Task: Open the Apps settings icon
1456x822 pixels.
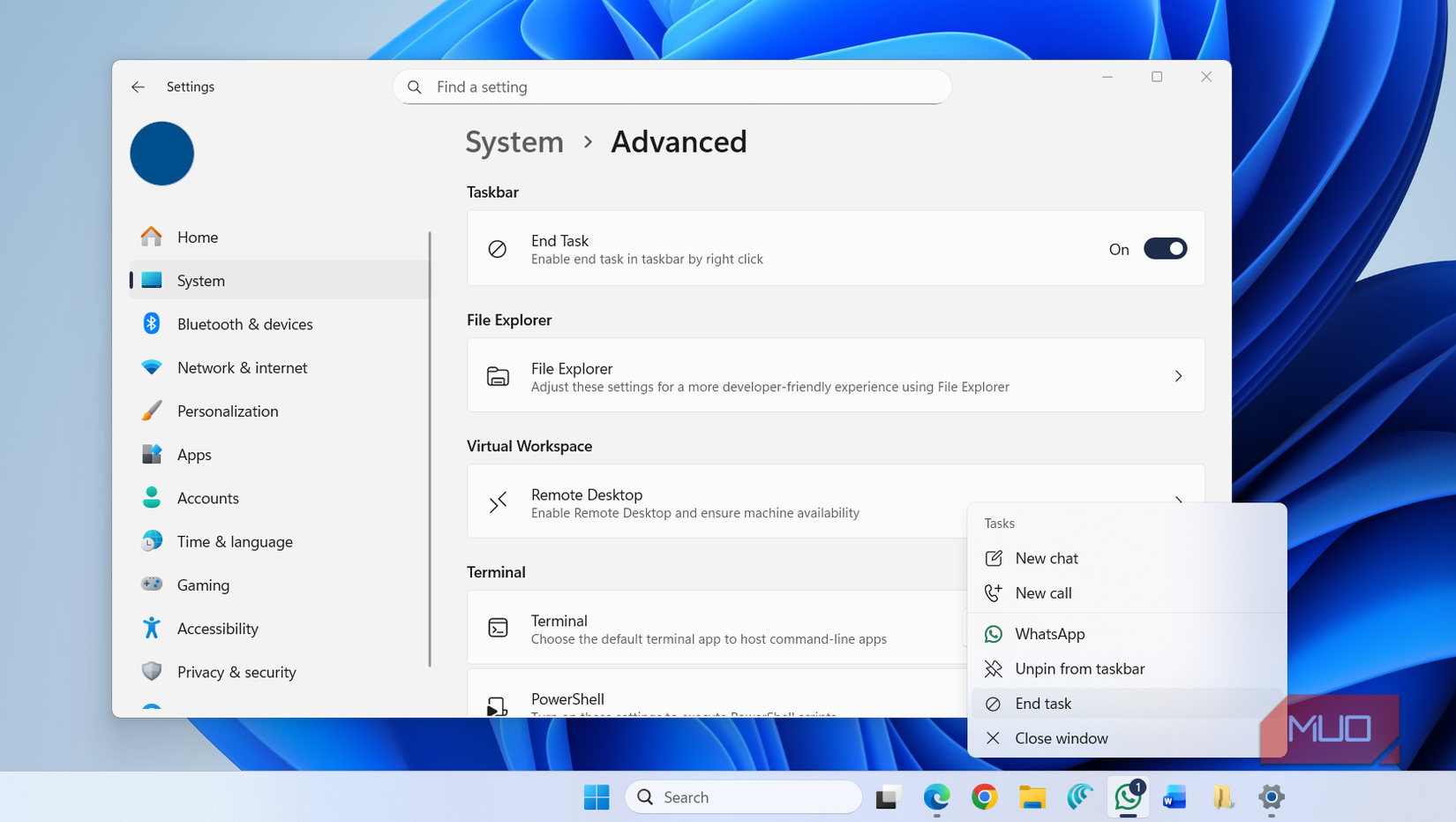Action: pyautogui.click(x=152, y=454)
